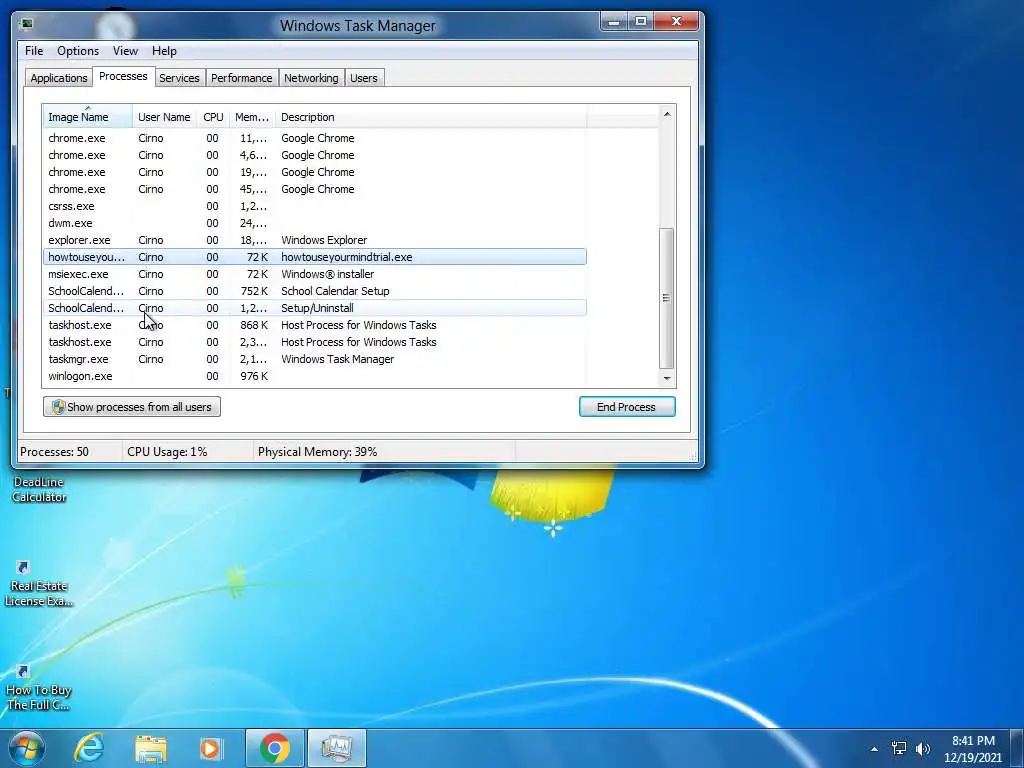Launch Windows Media Player from taskbar

point(210,748)
